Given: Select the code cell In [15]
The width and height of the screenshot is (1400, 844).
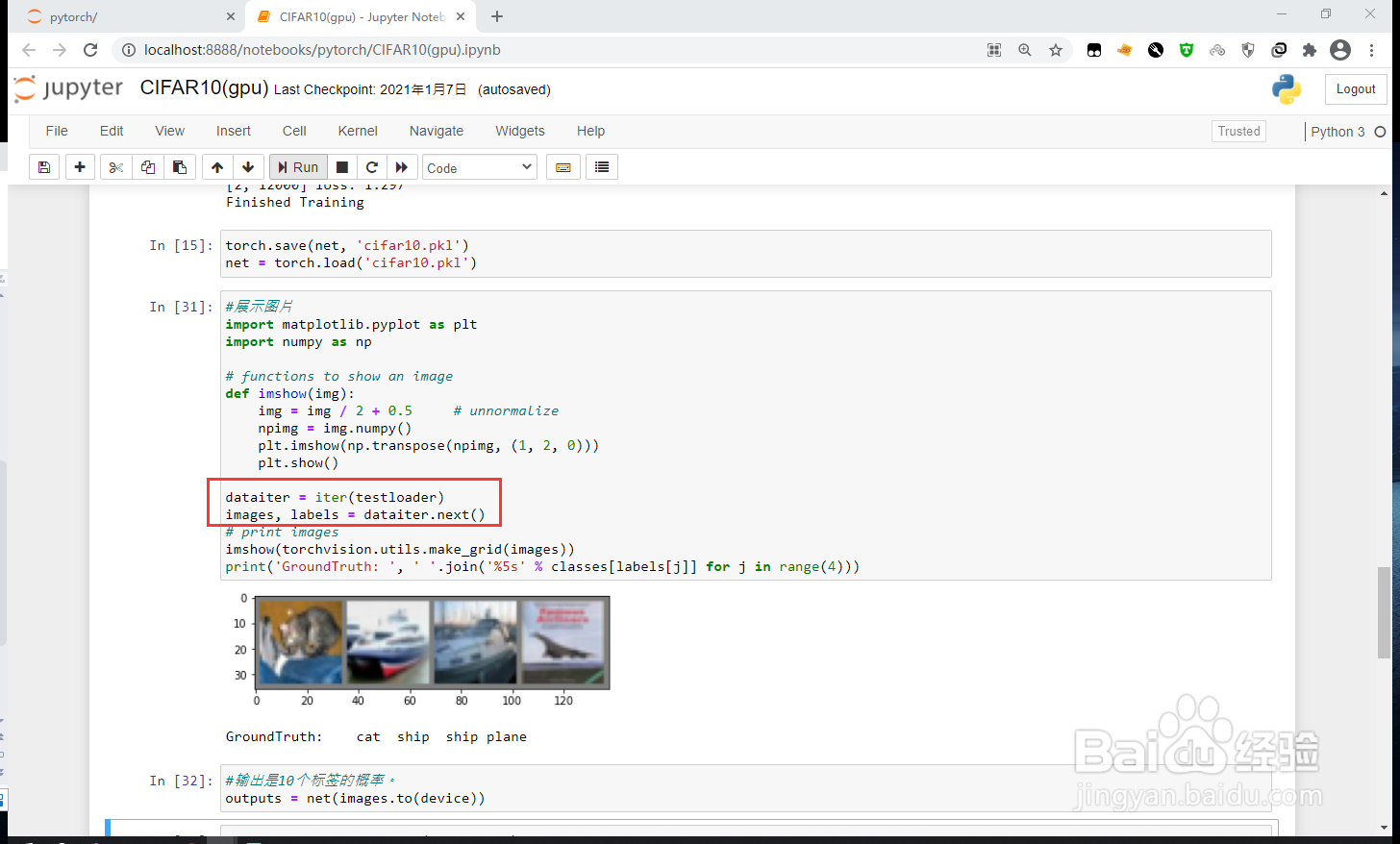Looking at the screenshot, I should [x=746, y=254].
